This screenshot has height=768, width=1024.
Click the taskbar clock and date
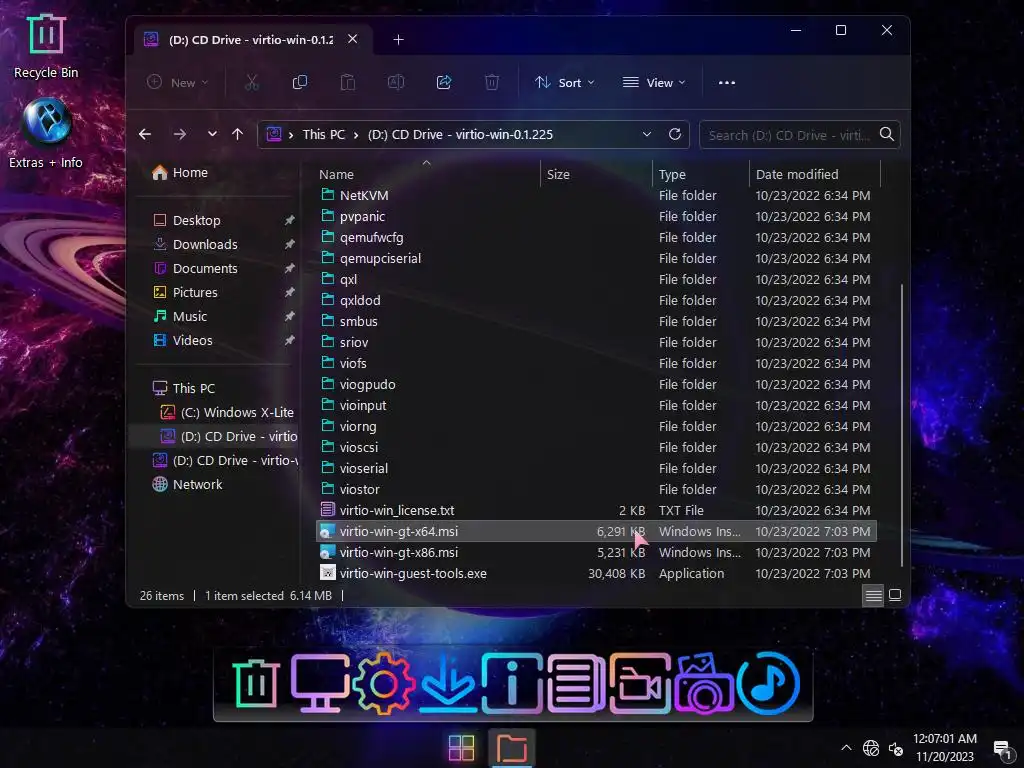944,748
